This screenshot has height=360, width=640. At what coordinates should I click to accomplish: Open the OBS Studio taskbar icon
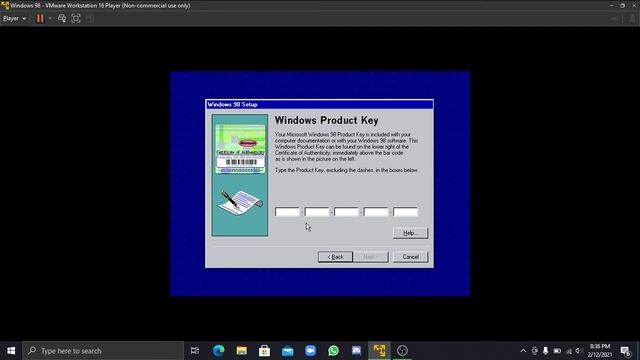402,351
